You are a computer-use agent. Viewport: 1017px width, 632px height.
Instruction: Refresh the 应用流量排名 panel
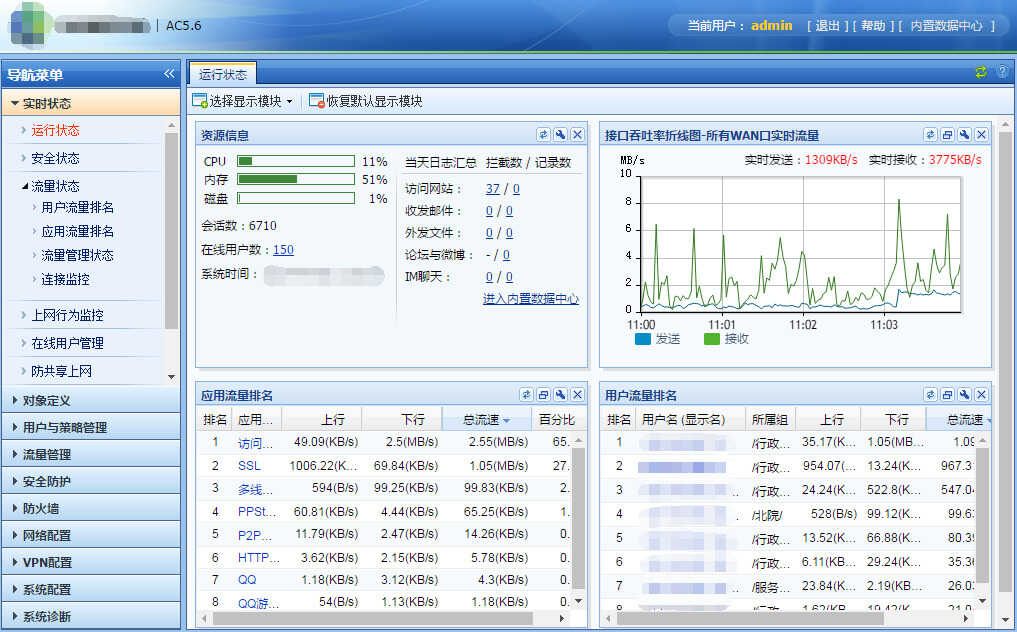click(x=527, y=395)
